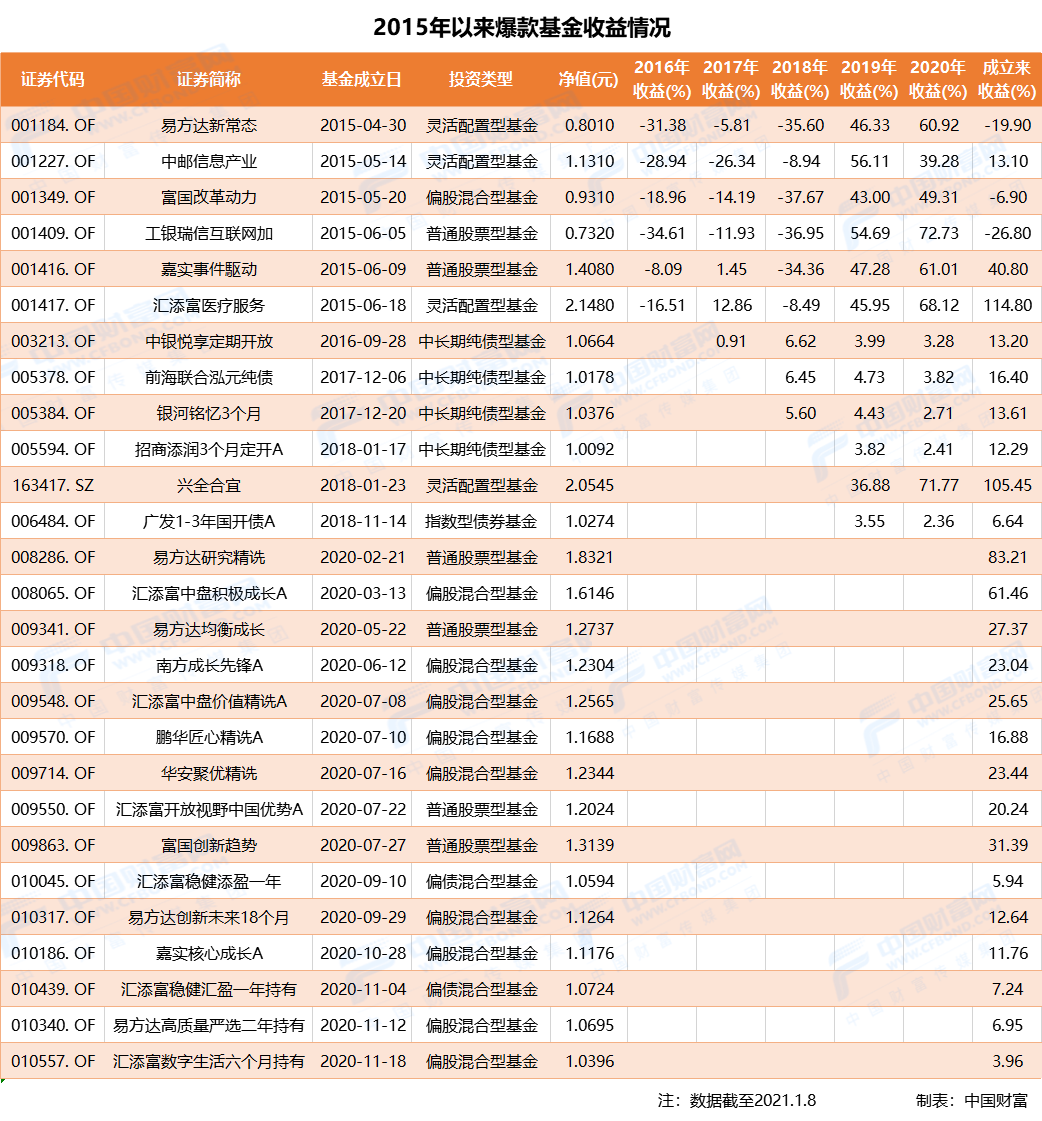1042x1121 pixels.
Task: Click the 投资类型 column header
Action: [481, 79]
